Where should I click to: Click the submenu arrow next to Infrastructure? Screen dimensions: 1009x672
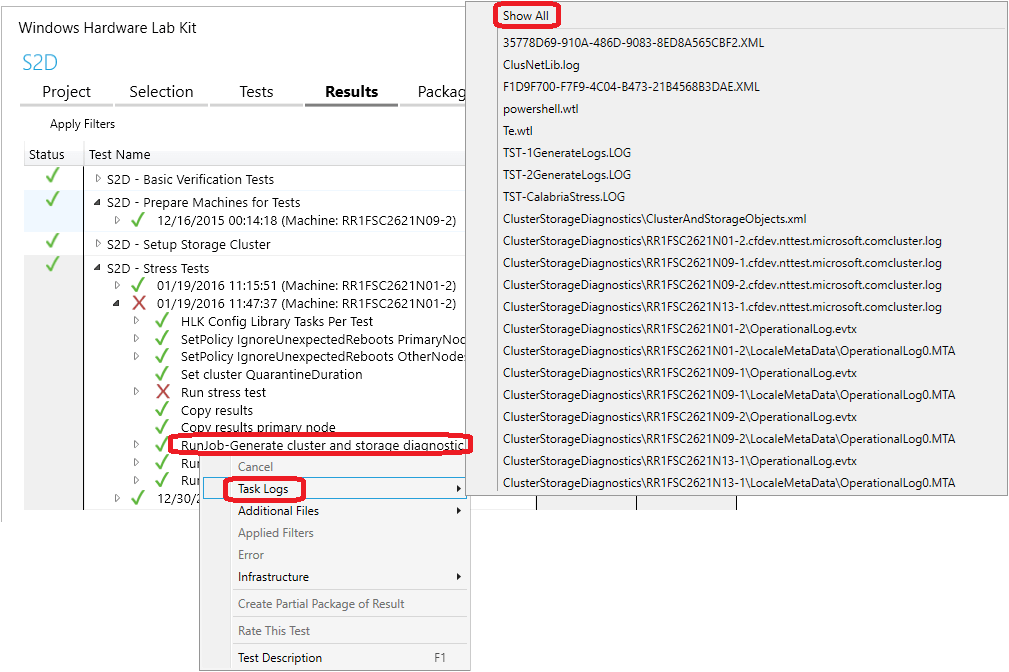tap(459, 577)
